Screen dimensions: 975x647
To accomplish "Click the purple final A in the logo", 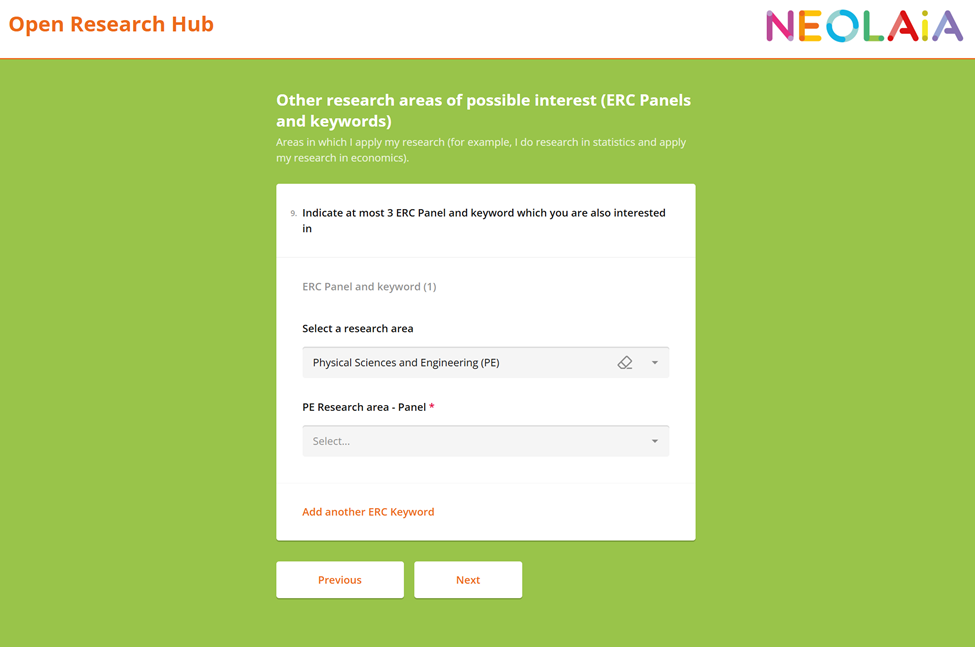I will (x=948, y=27).
